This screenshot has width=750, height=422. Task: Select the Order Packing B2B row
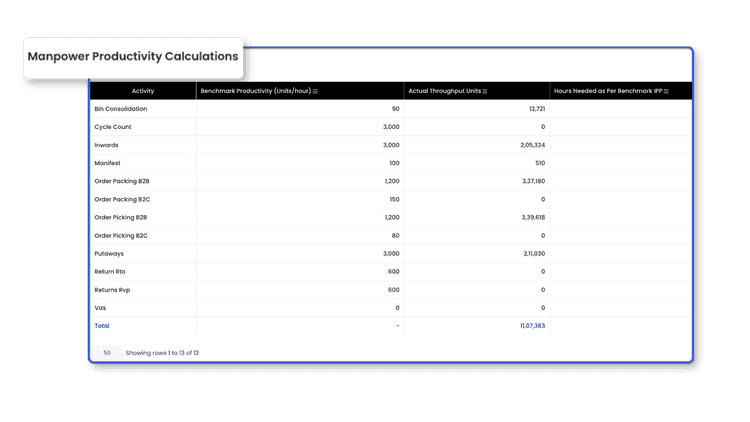(122, 181)
